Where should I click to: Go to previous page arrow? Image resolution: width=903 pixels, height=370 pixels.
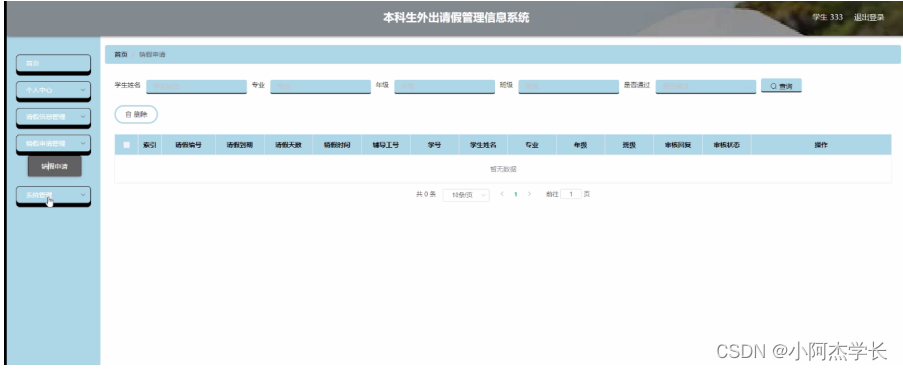(x=502, y=194)
